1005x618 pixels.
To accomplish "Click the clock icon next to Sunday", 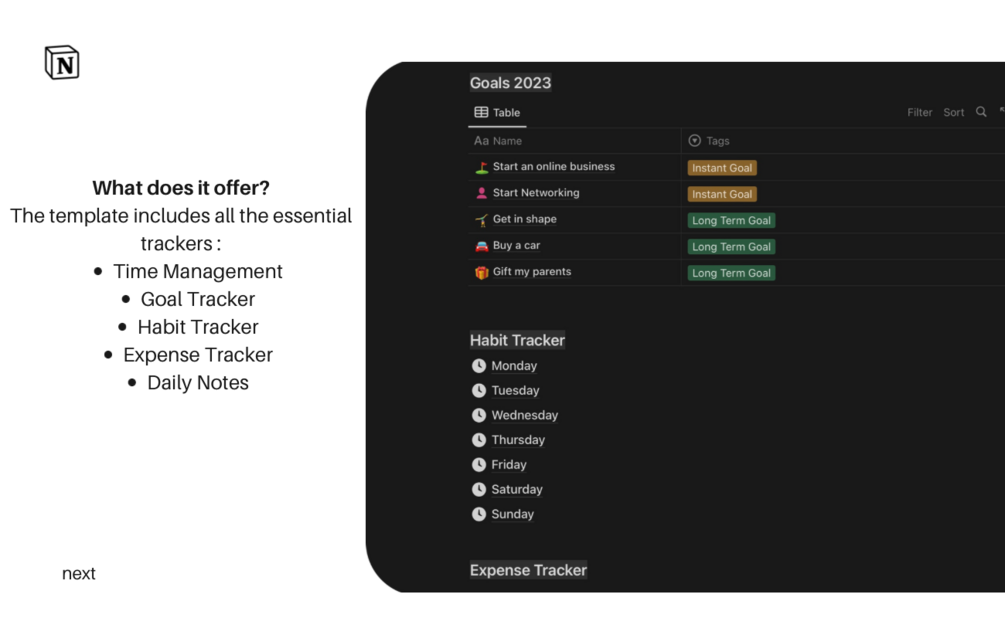I will [479, 514].
